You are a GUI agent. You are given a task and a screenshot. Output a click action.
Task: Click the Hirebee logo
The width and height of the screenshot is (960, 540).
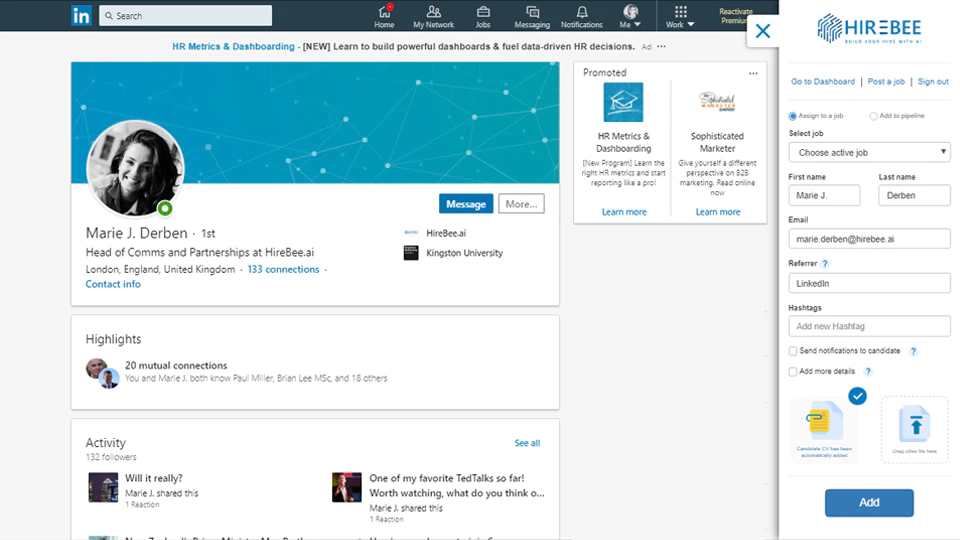[x=869, y=28]
